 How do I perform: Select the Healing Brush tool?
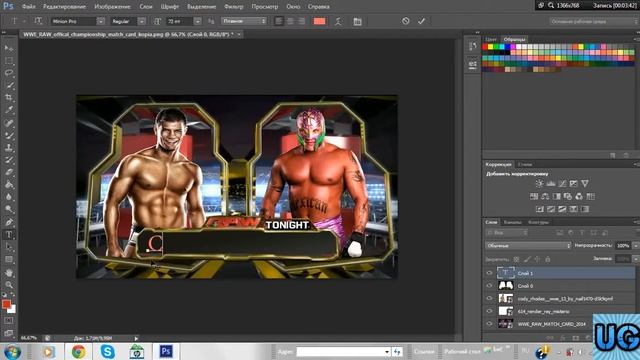click(x=9, y=123)
